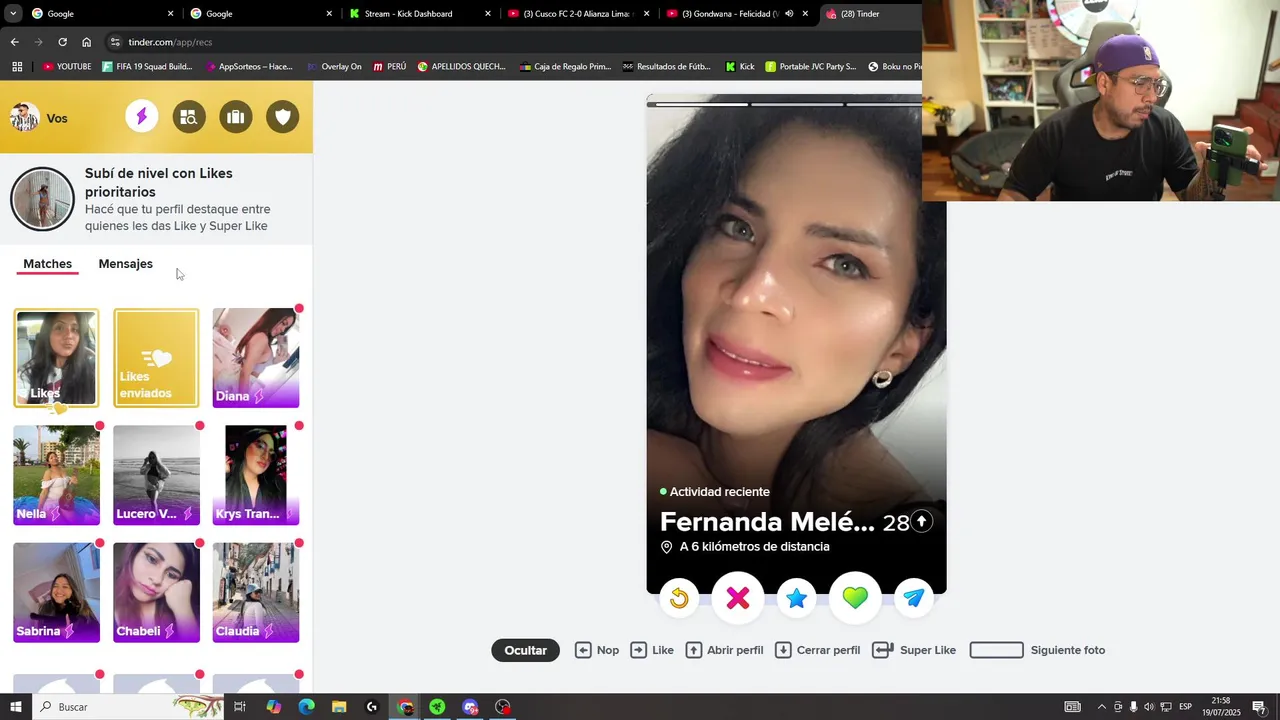The image size is (1280, 720).
Task: Open the tab search dropdown arrow
Action: coord(12,14)
